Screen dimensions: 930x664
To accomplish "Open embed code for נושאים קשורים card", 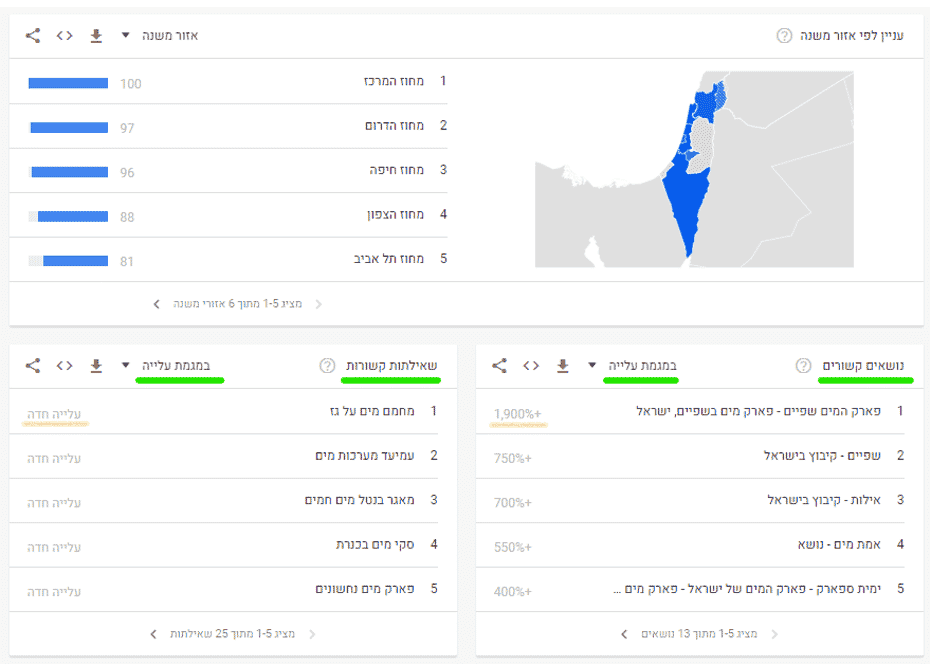I will (x=531, y=366).
